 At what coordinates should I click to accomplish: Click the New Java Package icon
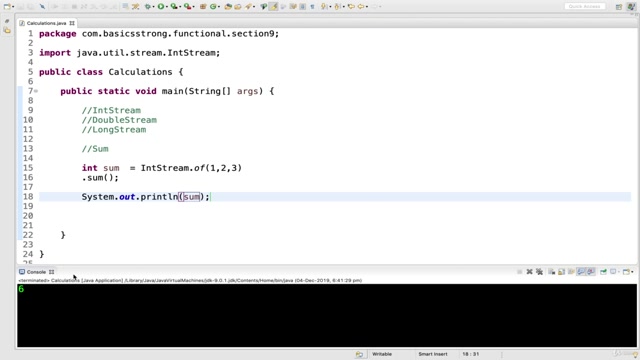point(202,7)
